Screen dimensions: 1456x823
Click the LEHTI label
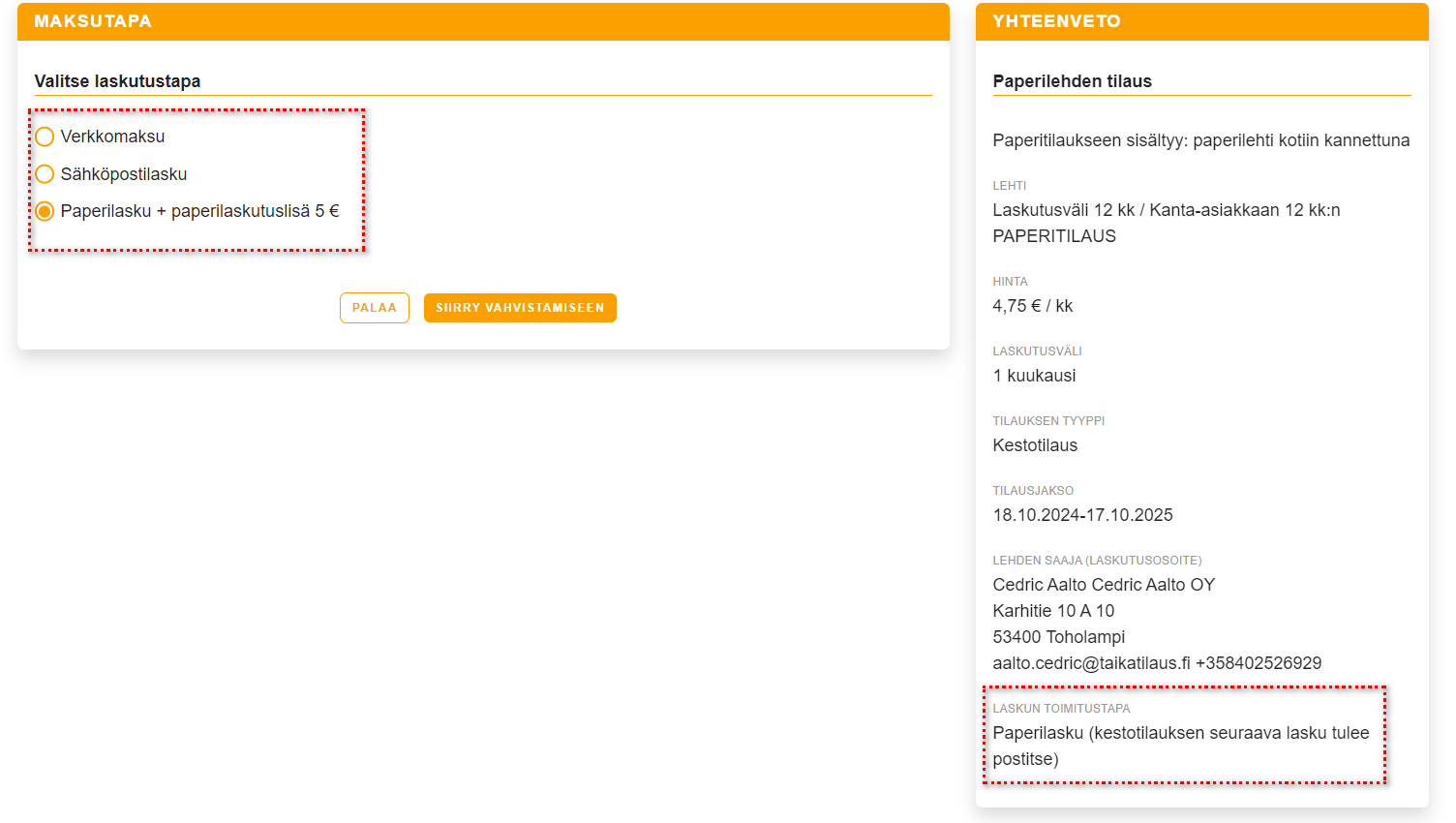[x=1010, y=186]
